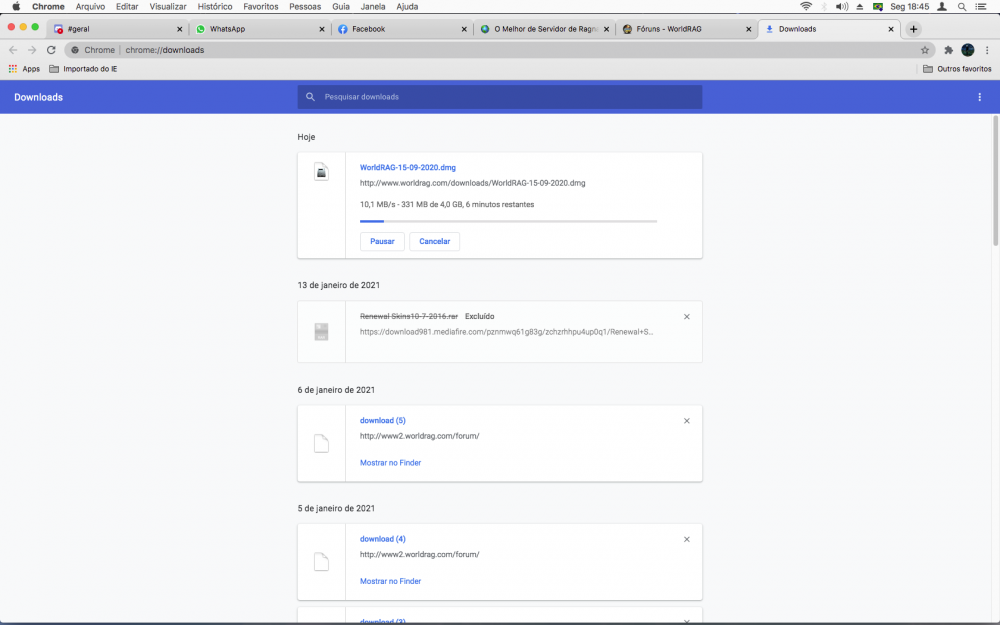Open the volume control in menu bar

(x=842, y=6)
